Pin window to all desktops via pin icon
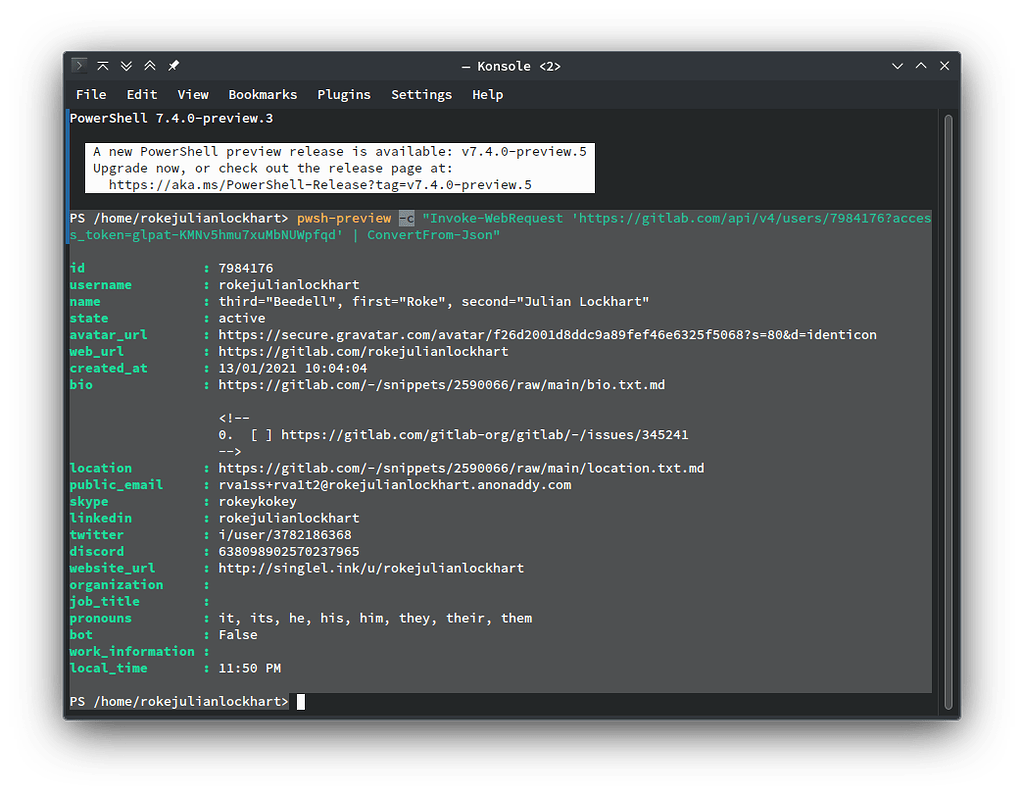Image resolution: width=1024 pixels, height=794 pixels. pos(172,65)
